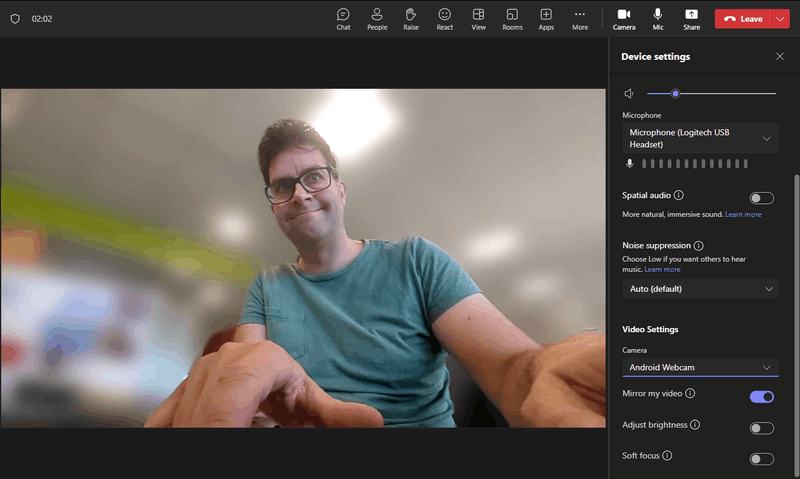
Task: Expand the Android Webcam camera dropdown
Action: (x=700, y=367)
